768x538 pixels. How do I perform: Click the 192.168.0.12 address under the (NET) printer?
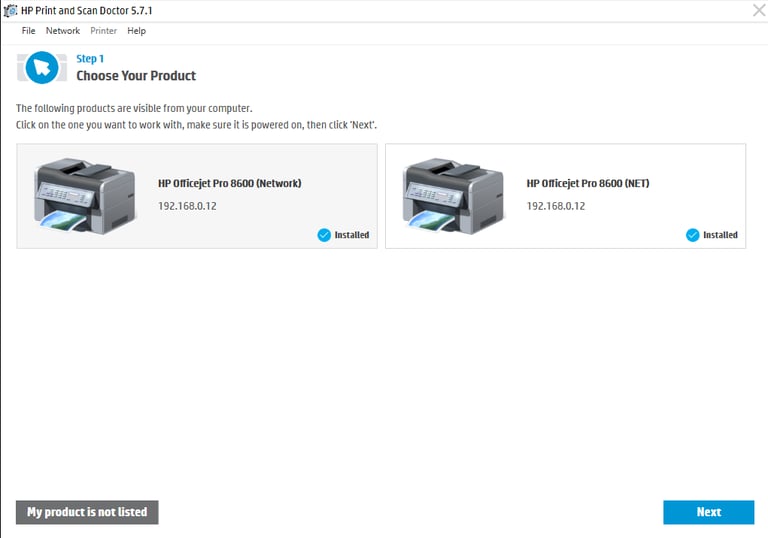point(556,206)
